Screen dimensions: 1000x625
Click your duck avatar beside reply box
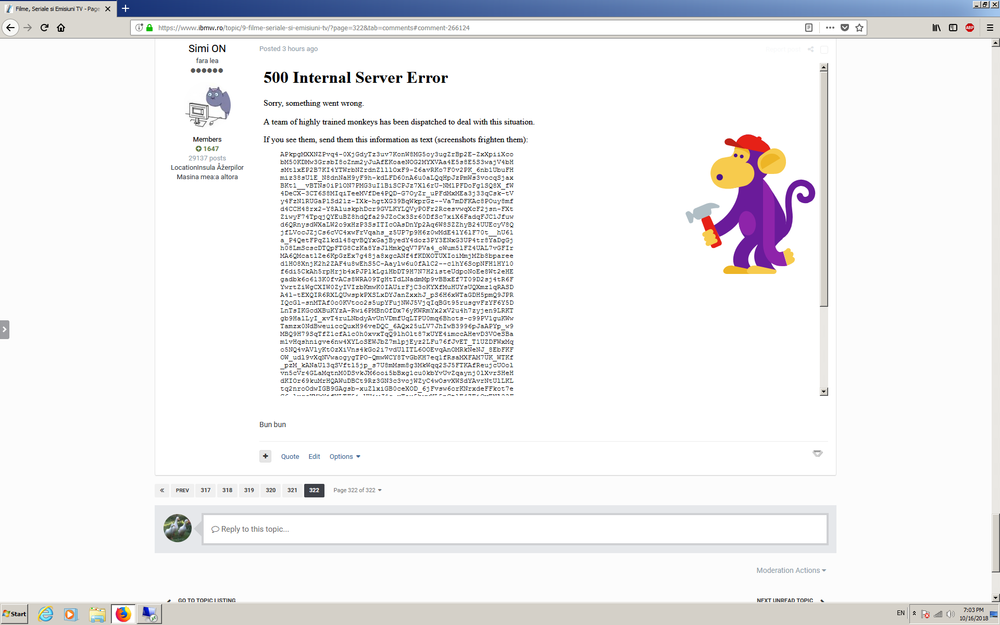point(178,528)
